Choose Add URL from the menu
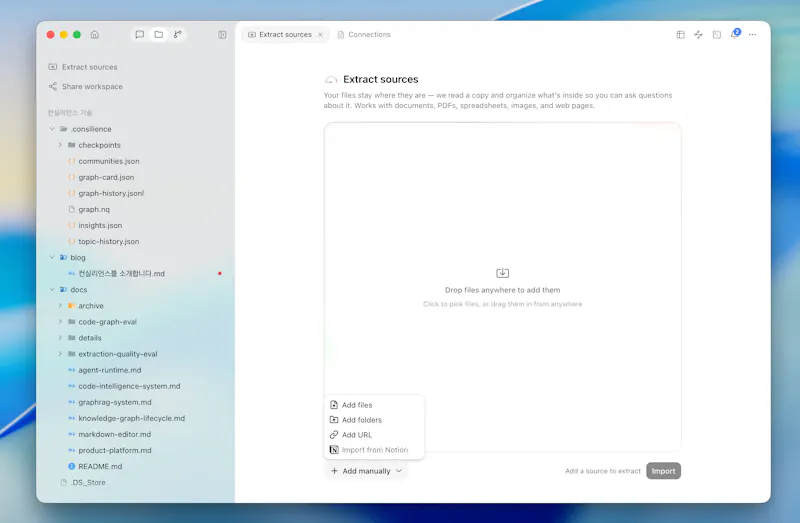 click(x=374, y=435)
